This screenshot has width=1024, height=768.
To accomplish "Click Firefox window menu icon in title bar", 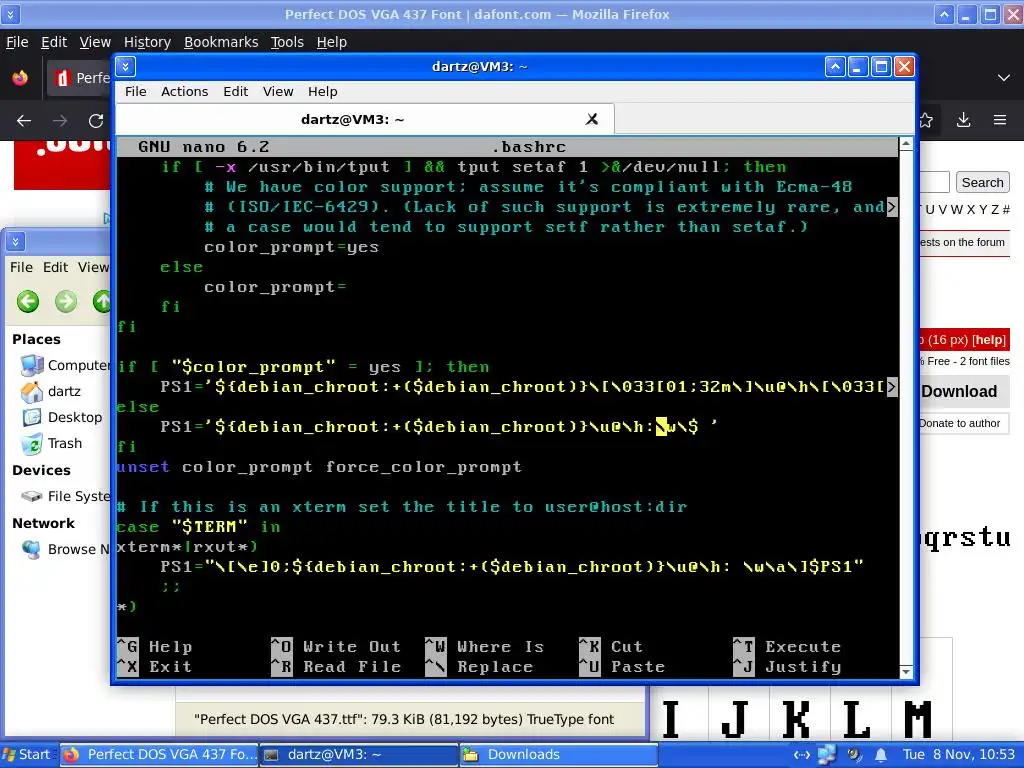I will pos(10,14).
